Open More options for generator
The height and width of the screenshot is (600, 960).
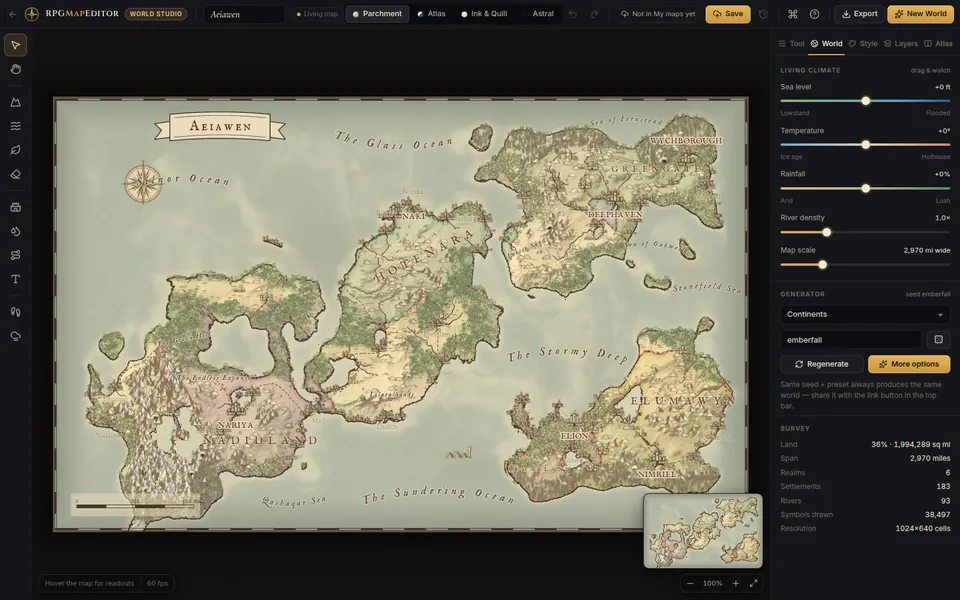pos(909,364)
